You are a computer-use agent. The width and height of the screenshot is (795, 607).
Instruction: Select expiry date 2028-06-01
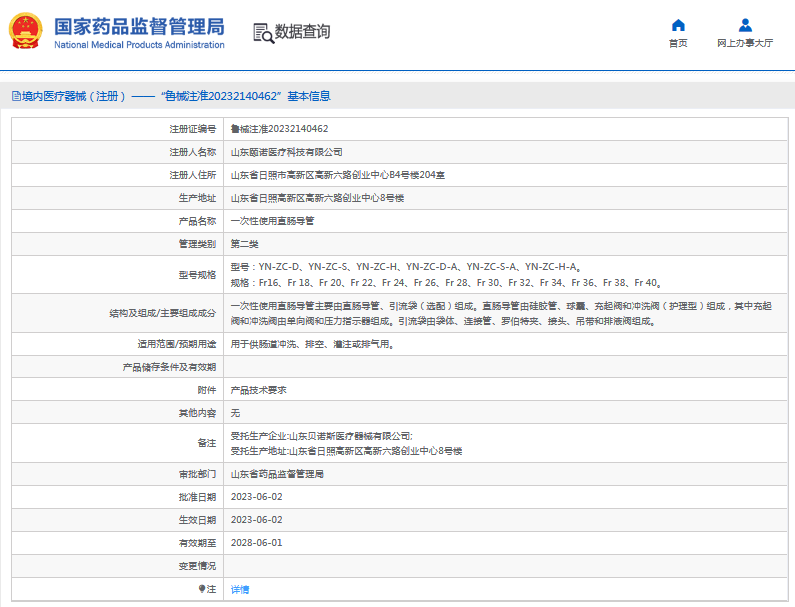[x=257, y=543]
